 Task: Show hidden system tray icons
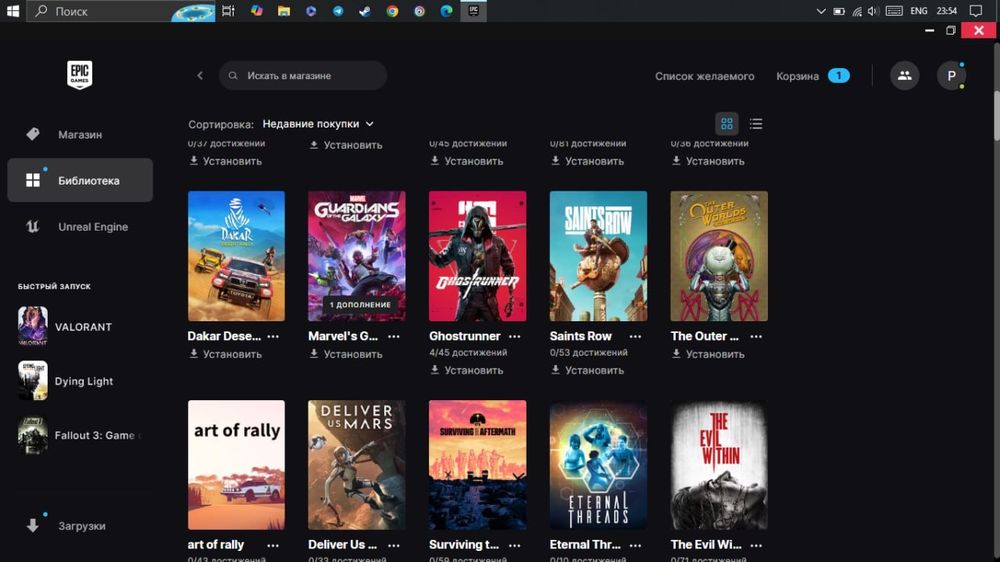(x=821, y=11)
